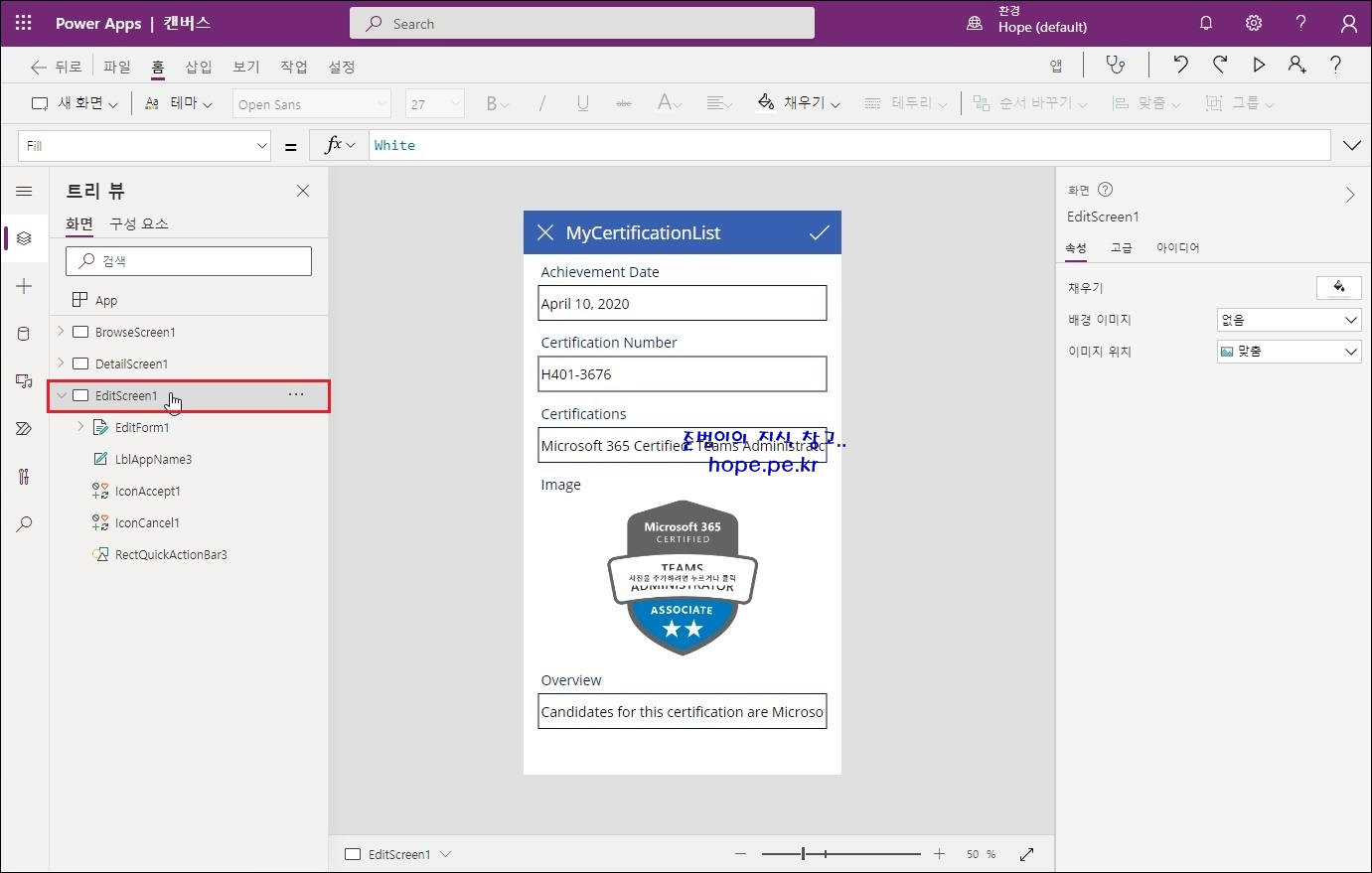Switch to 구성 요소 tab
The image size is (1372, 873).
139,223
